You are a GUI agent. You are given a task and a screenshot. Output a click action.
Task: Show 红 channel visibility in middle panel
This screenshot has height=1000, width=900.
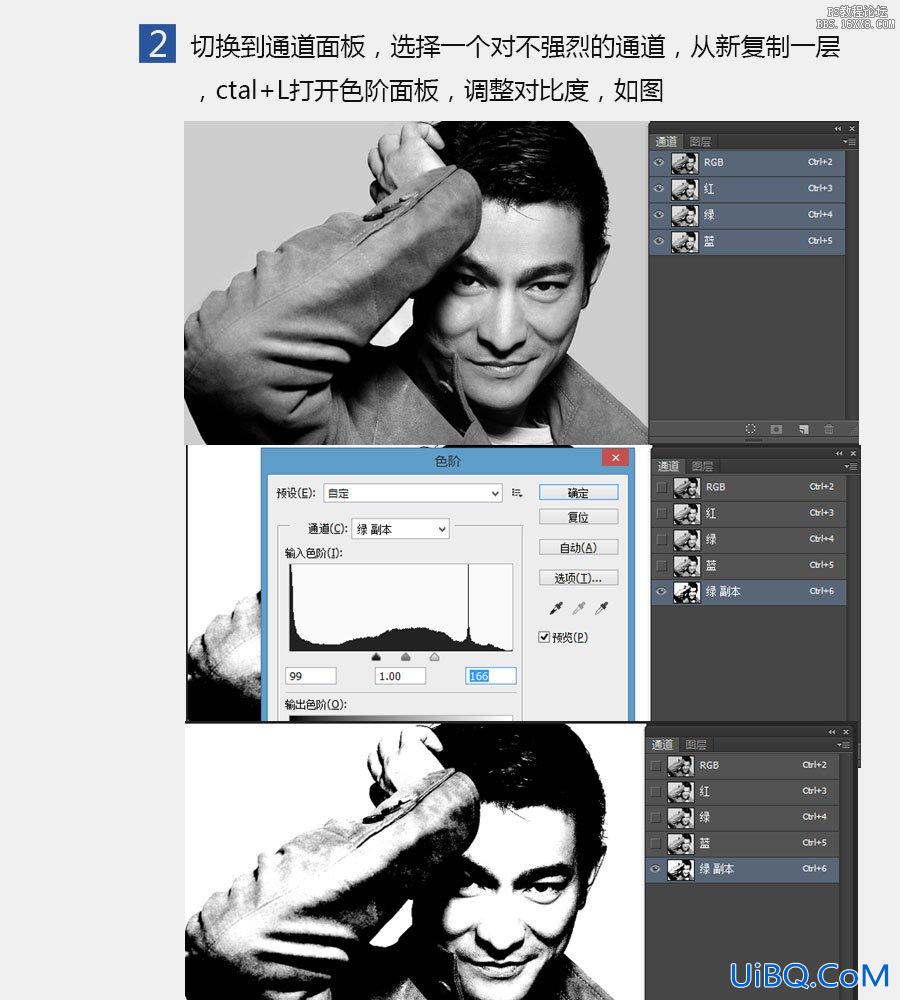click(661, 513)
